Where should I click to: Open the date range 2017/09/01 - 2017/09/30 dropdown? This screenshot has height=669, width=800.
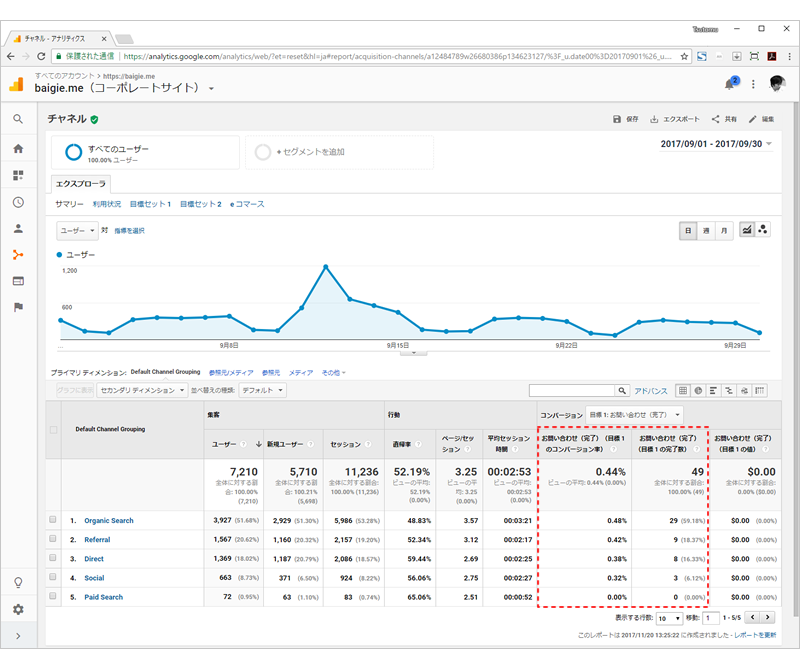(716, 144)
